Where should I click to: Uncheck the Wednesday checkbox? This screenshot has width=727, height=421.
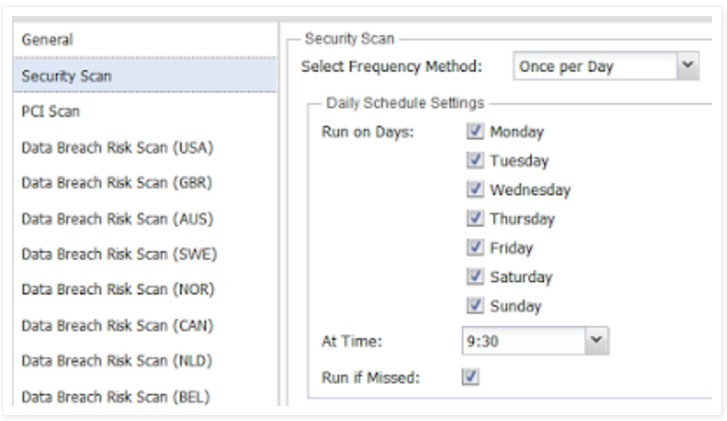point(475,189)
